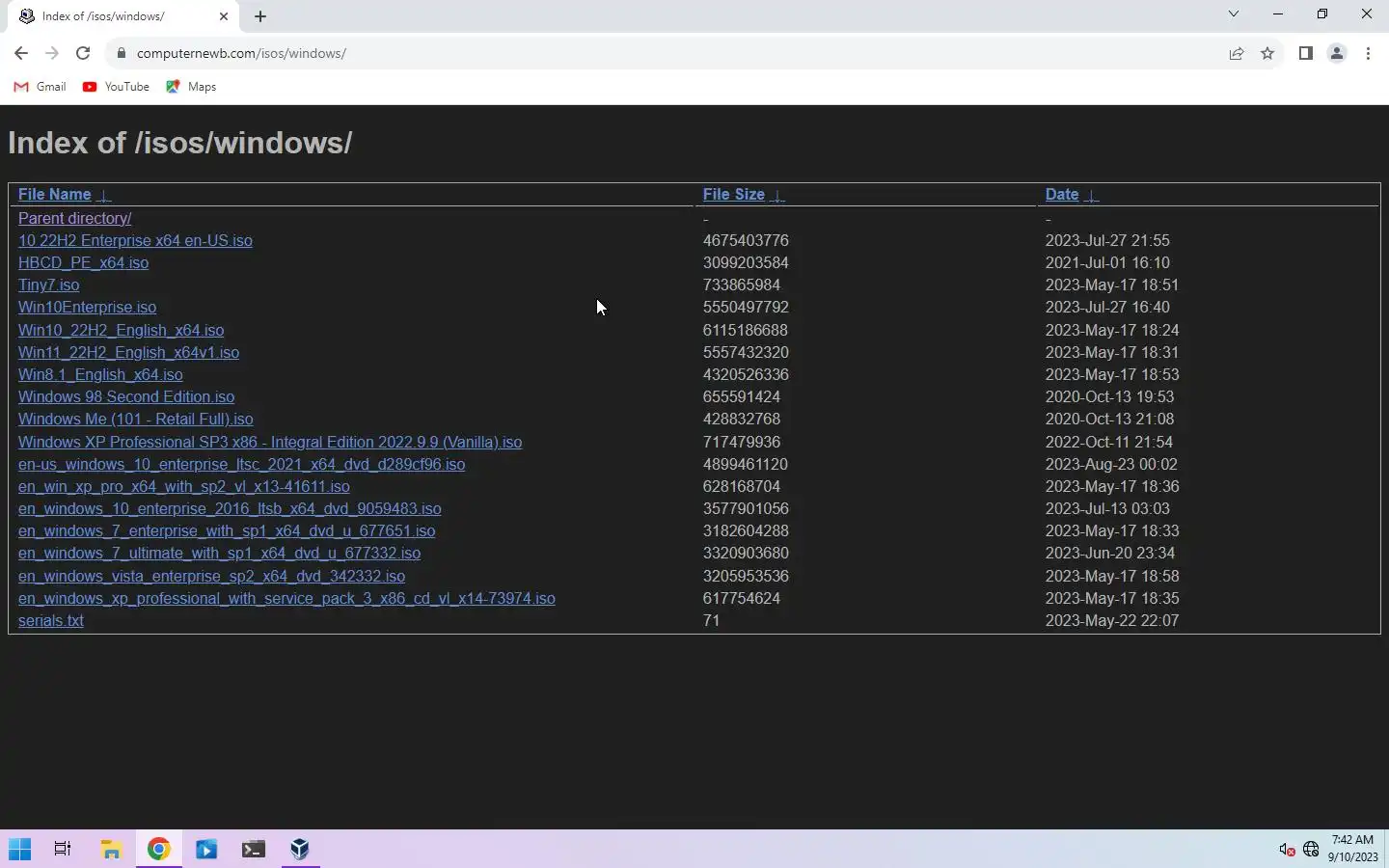Download Windows XP Professional SP3 Integral Edition iso

click(x=270, y=443)
